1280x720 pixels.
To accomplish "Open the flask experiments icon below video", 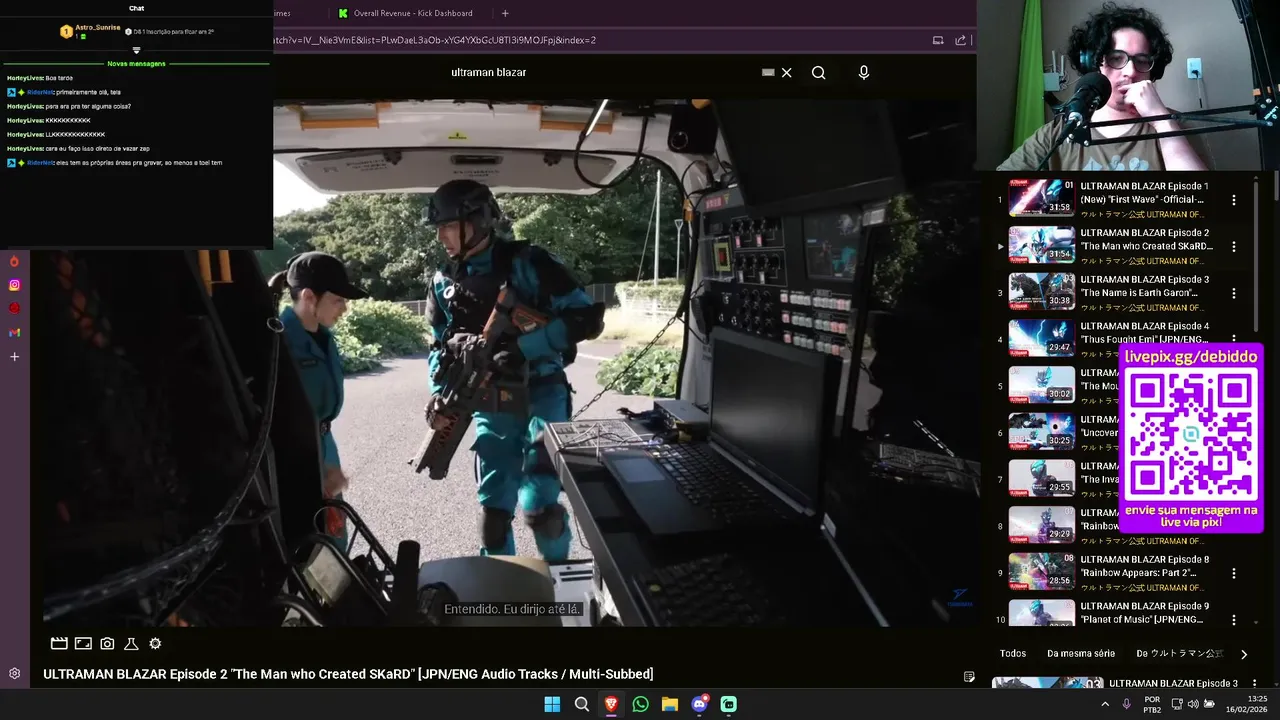I will (x=131, y=644).
